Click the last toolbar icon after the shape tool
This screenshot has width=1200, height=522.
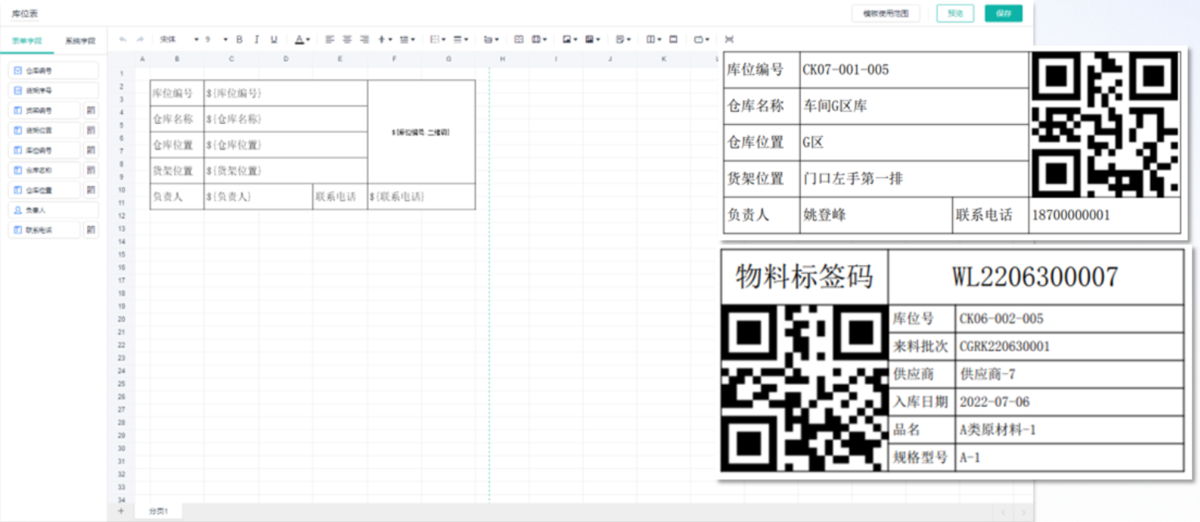728,39
